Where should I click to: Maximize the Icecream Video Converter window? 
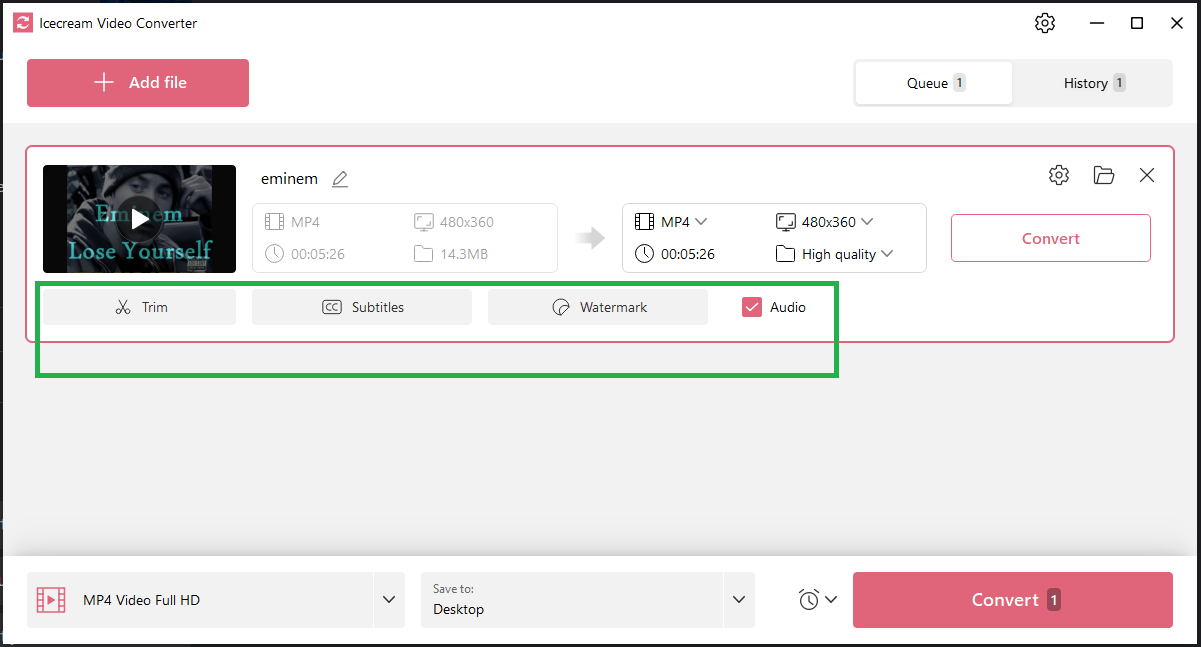1137,23
